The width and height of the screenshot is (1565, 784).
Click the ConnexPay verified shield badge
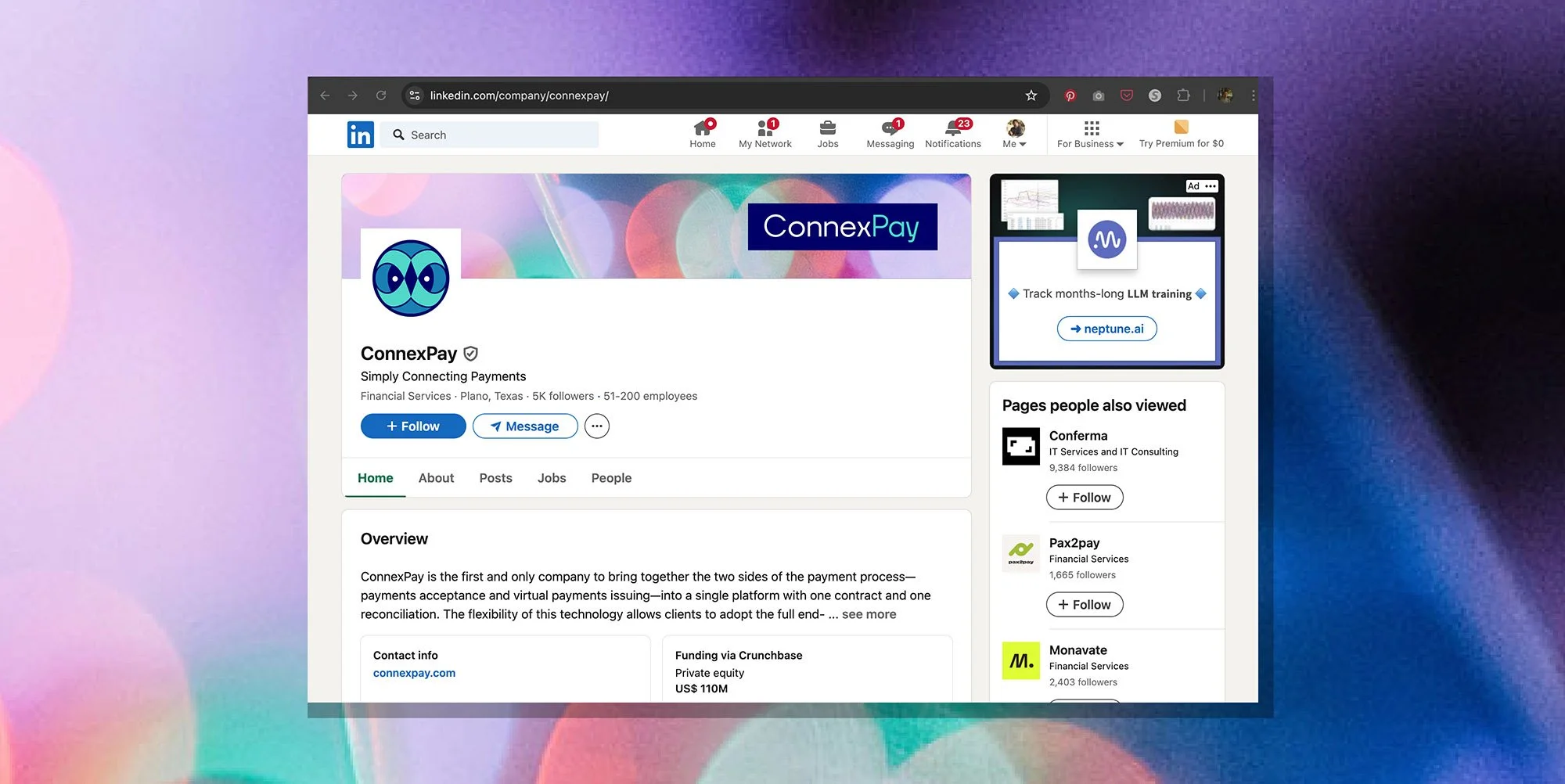[470, 354]
